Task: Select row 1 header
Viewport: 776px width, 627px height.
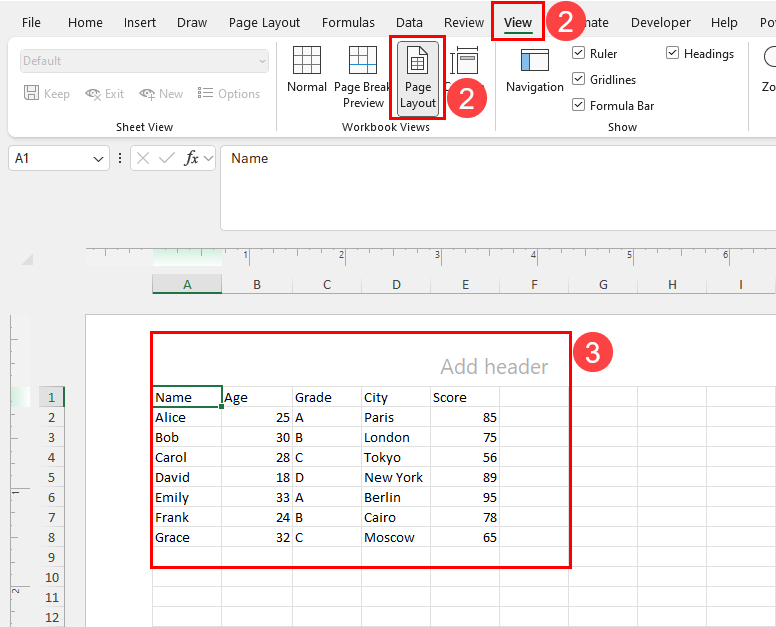Action: pyautogui.click(x=51, y=397)
